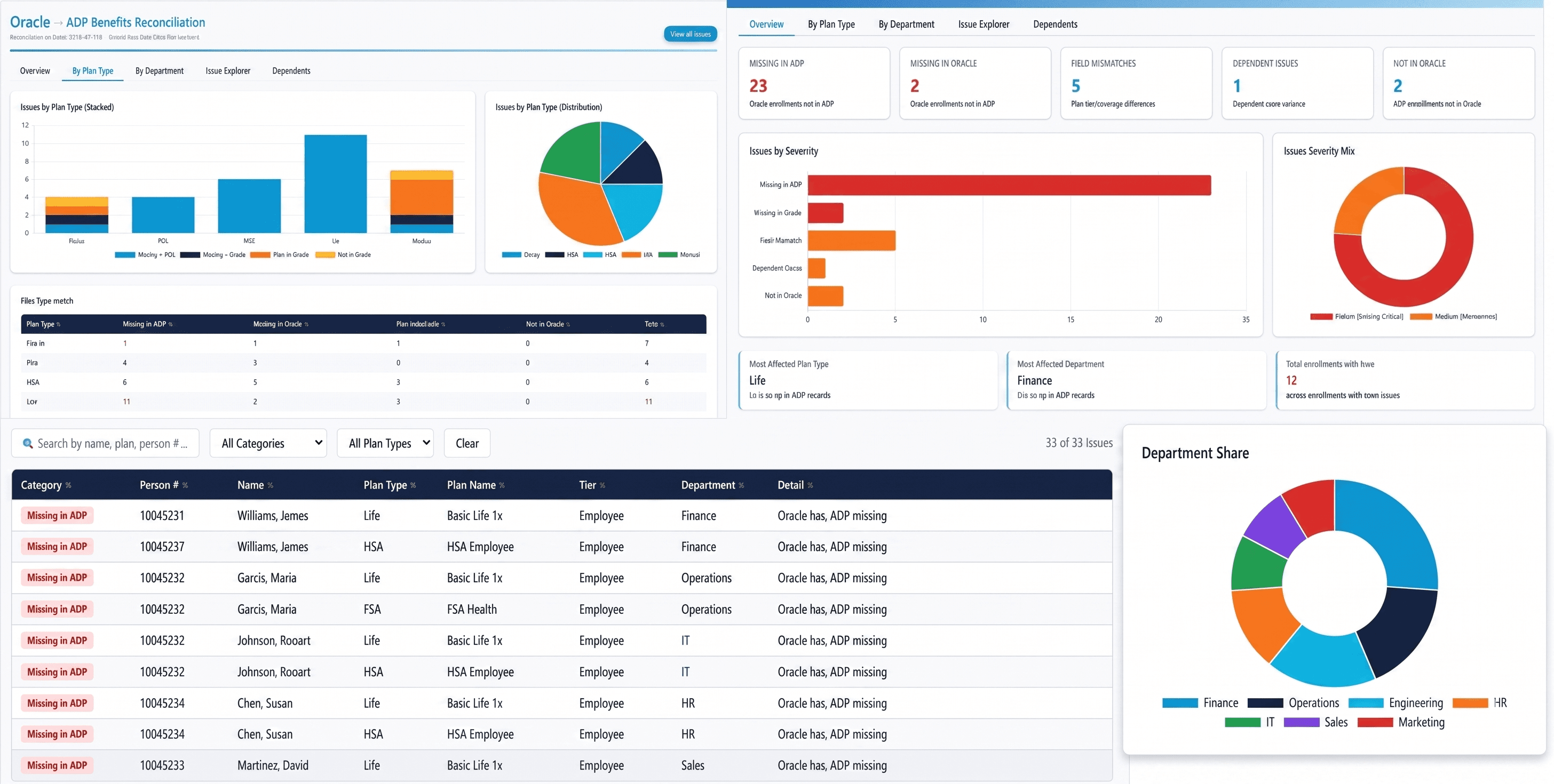Screen dimensions: 1554x784
Task: Click the Plan Type sort icon in issues table
Action: tap(413, 485)
